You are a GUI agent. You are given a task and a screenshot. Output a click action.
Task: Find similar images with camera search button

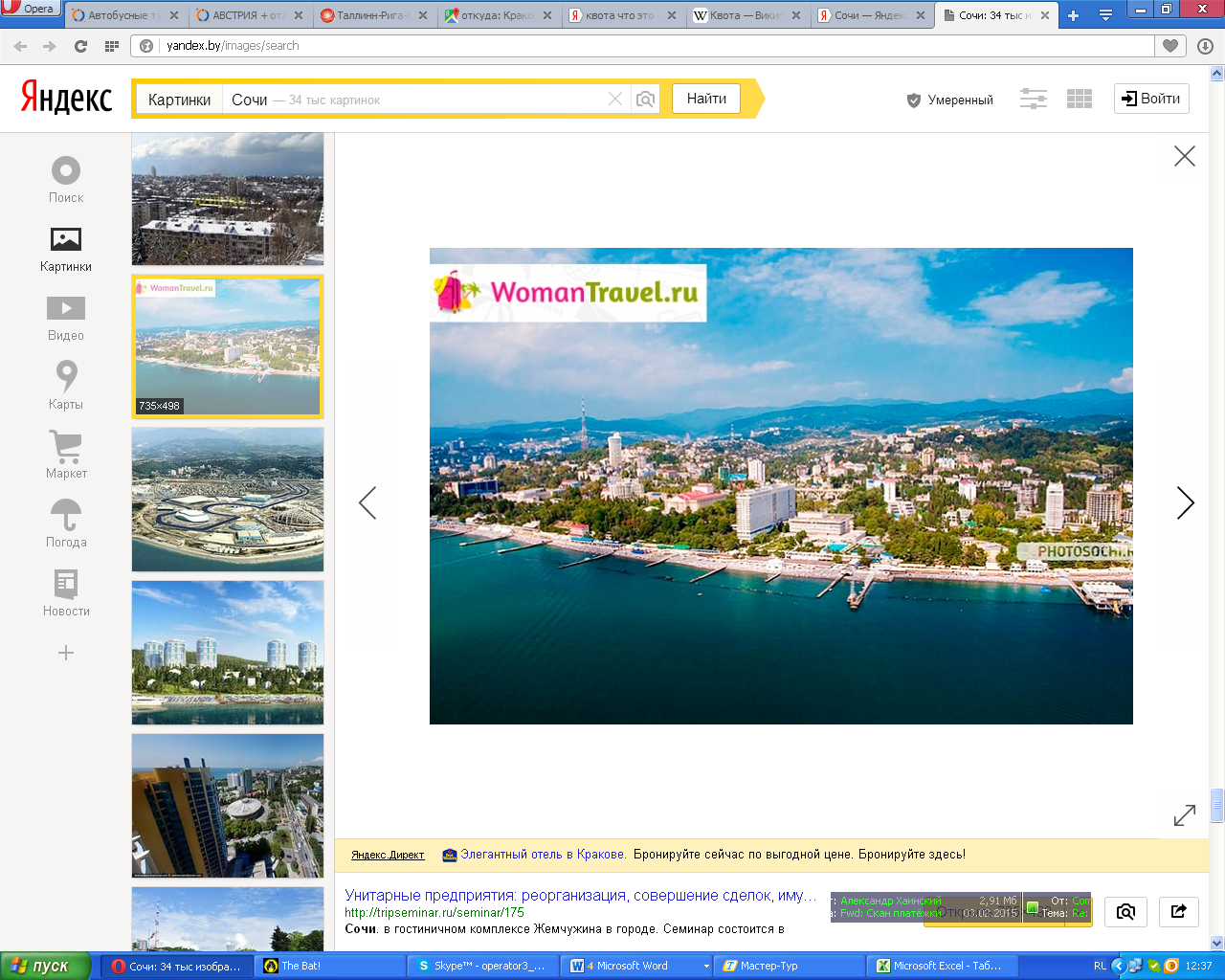[x=1126, y=912]
